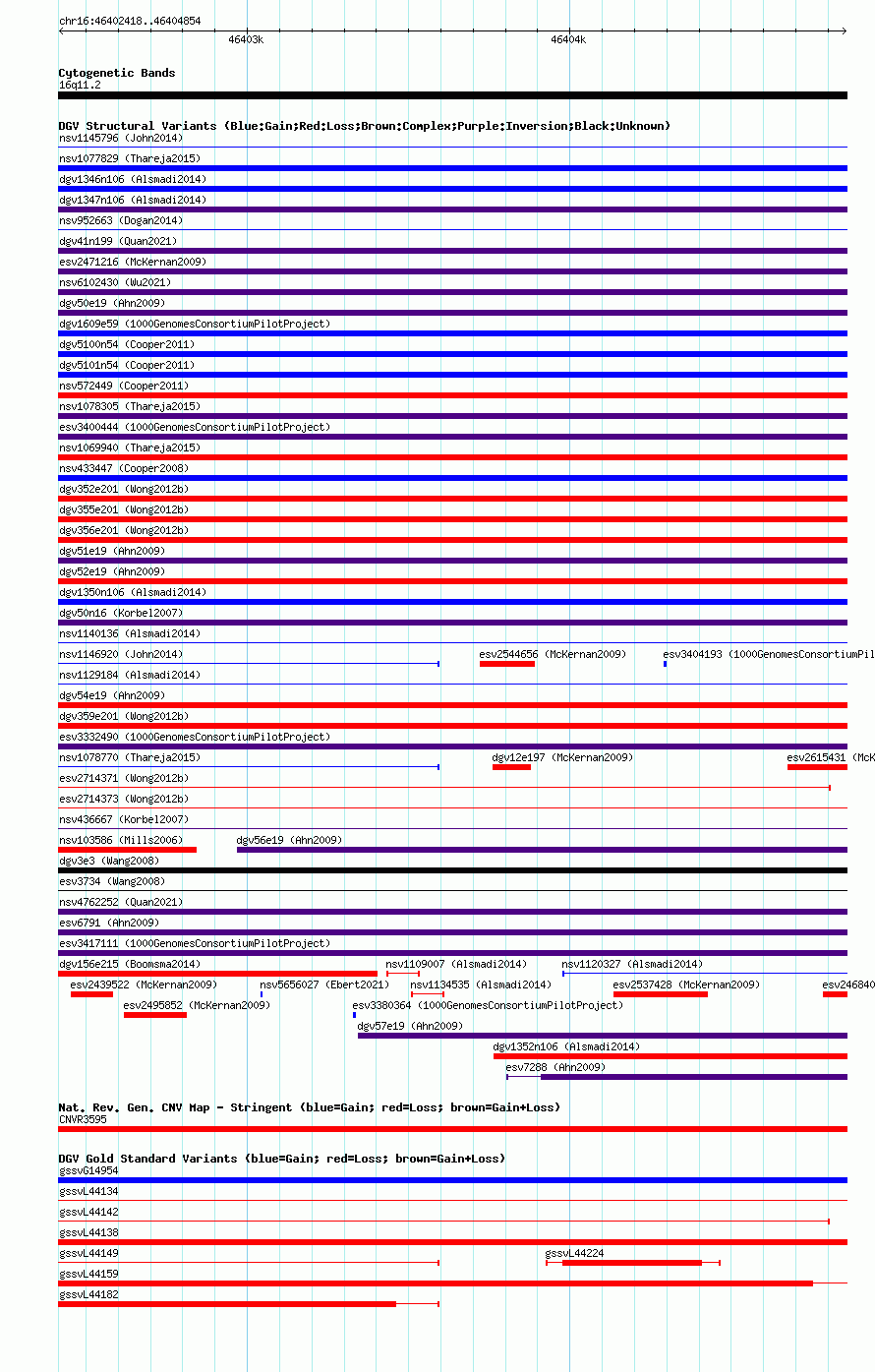Viewport: 875px width, 1372px height.
Task: Open dgv54e19 (Ahn2009) variant label
Action: [112, 695]
